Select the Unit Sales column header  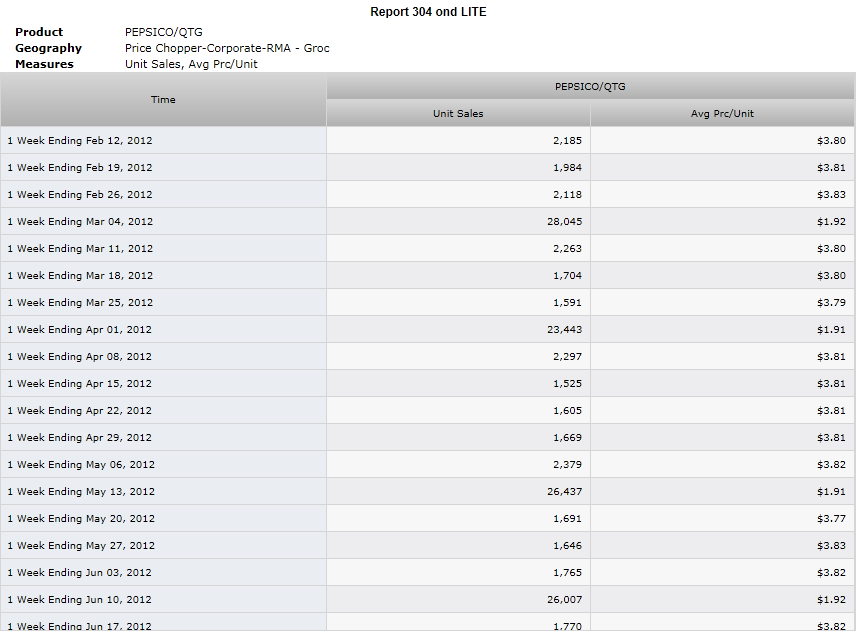point(458,114)
